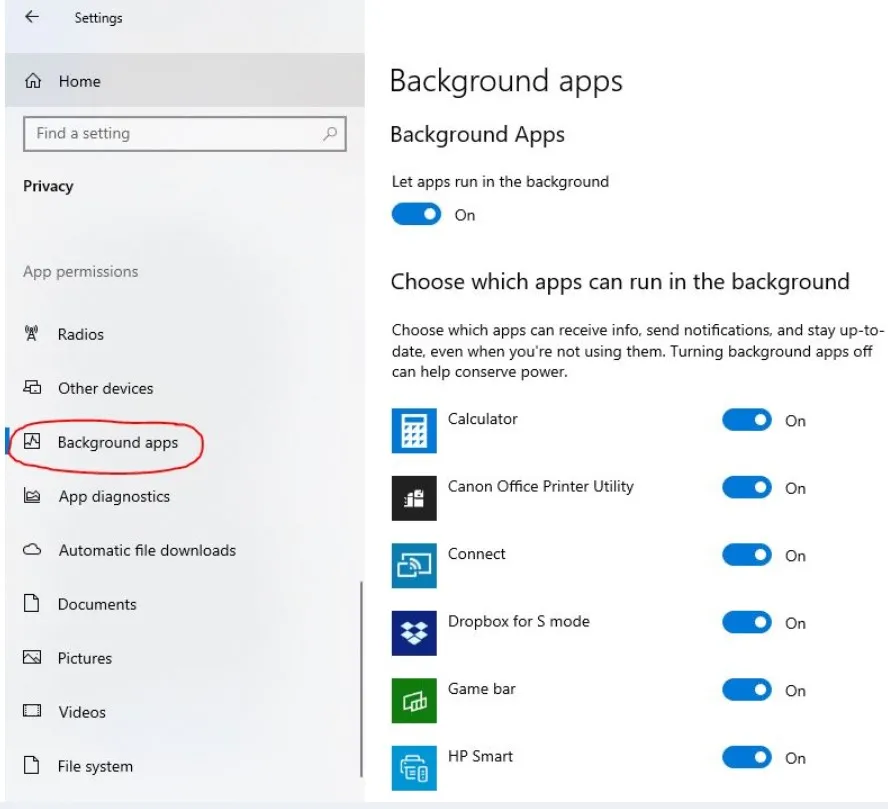Screen dimensions: 888x809
Task: Click the Connect app icon
Action: pos(413,566)
